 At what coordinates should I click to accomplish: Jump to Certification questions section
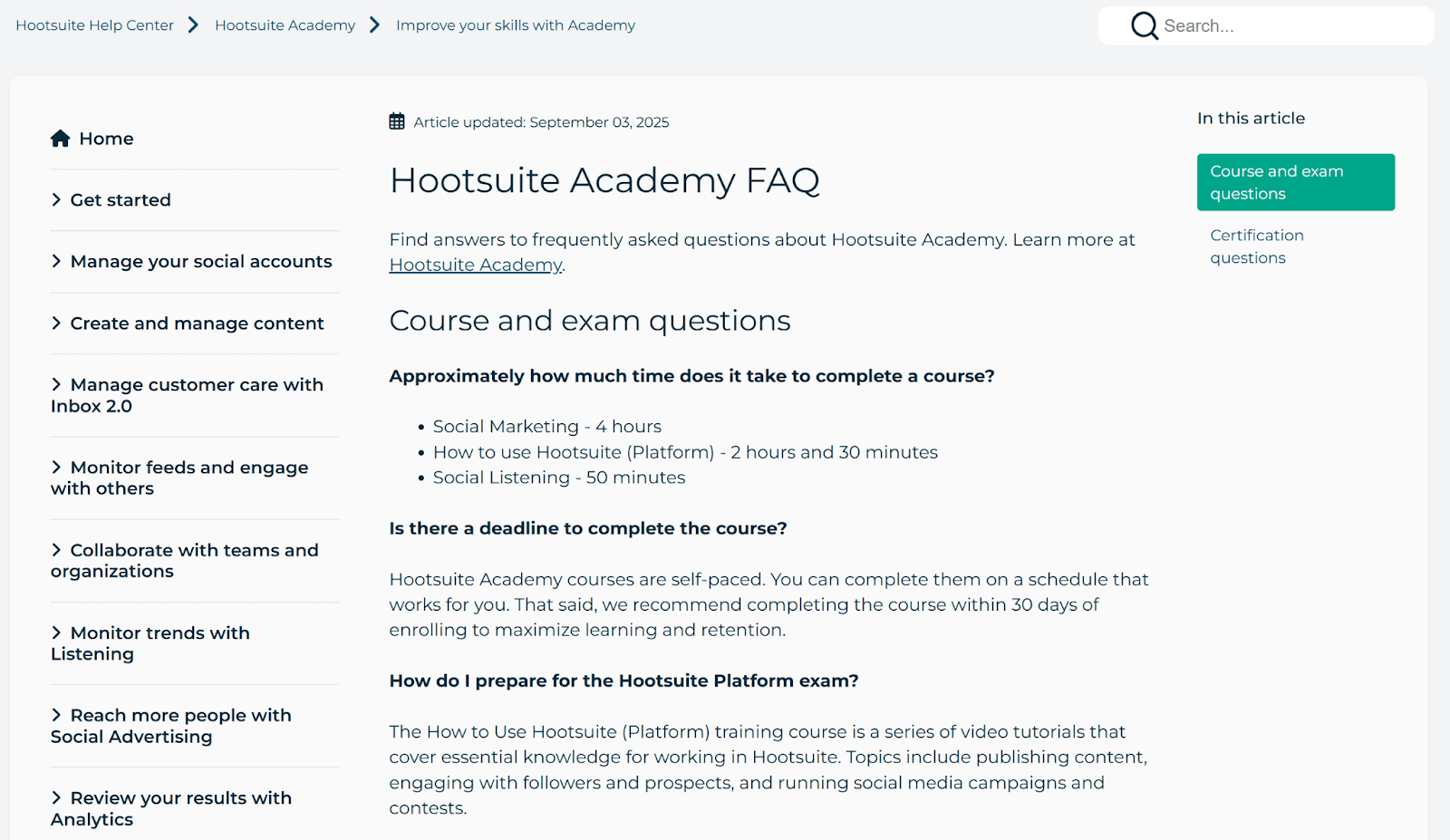coord(1257,246)
